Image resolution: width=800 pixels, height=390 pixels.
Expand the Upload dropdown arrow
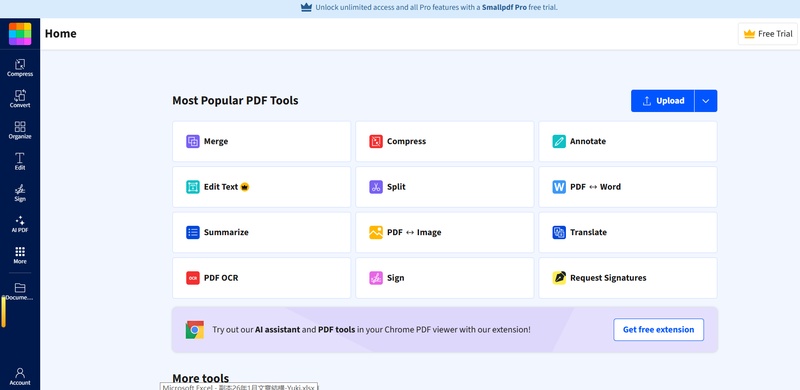[x=706, y=101]
